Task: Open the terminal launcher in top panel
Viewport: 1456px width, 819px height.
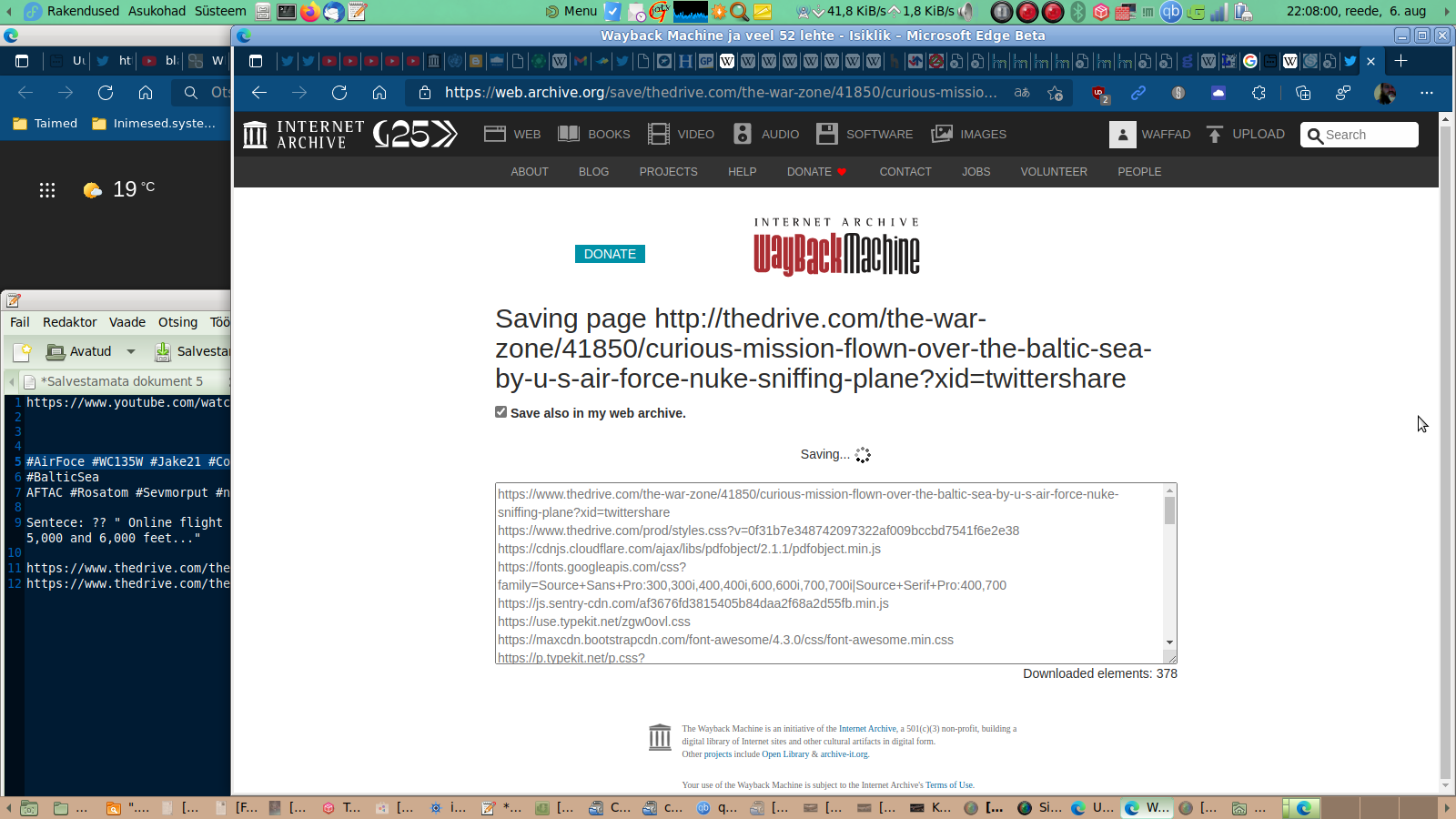Action: 287,12
